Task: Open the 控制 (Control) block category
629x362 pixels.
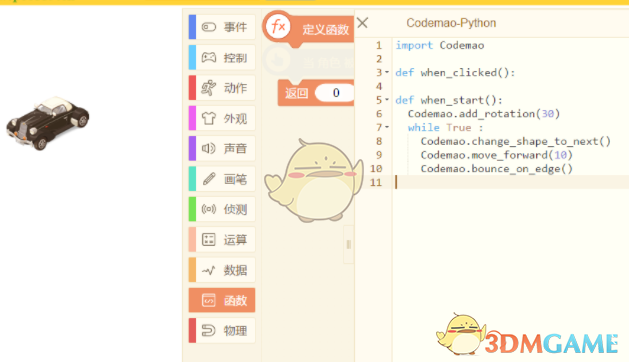Action: click(222, 57)
